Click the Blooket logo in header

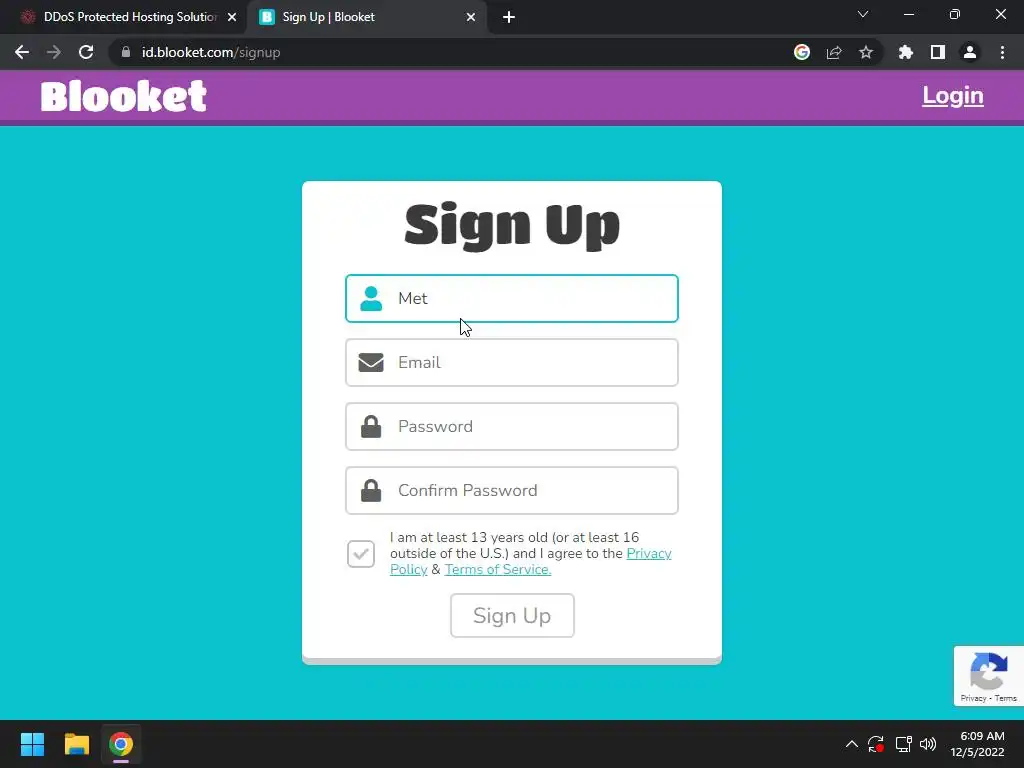pyautogui.click(x=123, y=96)
